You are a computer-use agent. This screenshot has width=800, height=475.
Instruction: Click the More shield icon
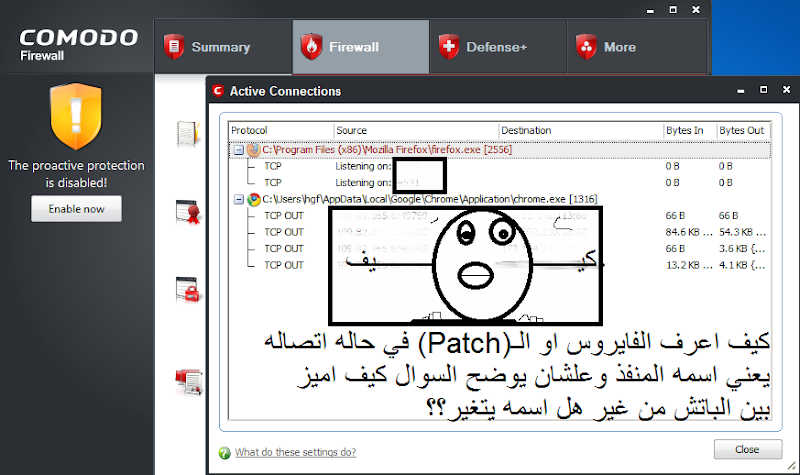(x=586, y=47)
